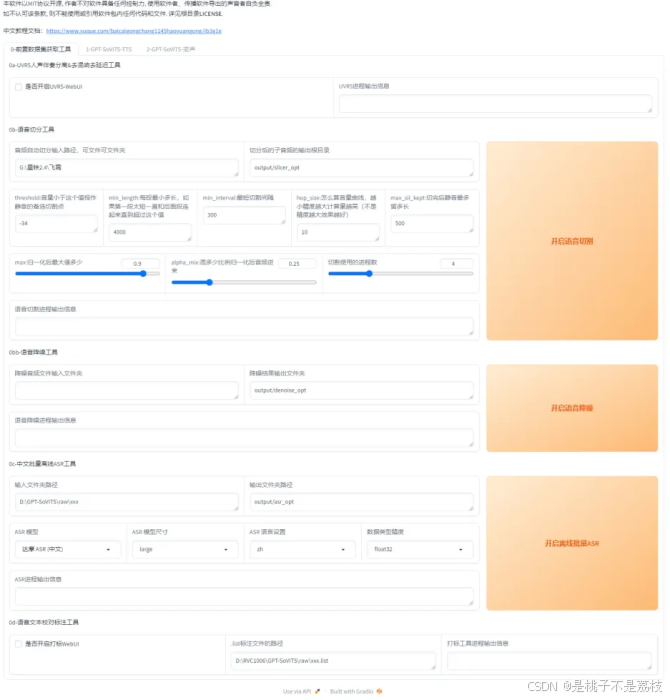The width and height of the screenshot is (670, 700).
Task: Start the 开启离线批量ASR button
Action: pos(572,543)
